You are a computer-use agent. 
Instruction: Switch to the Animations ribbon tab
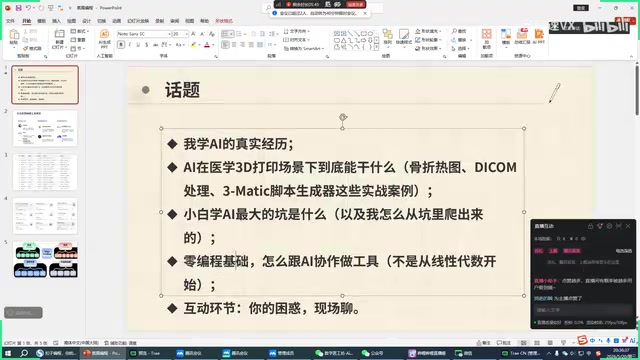(117, 21)
